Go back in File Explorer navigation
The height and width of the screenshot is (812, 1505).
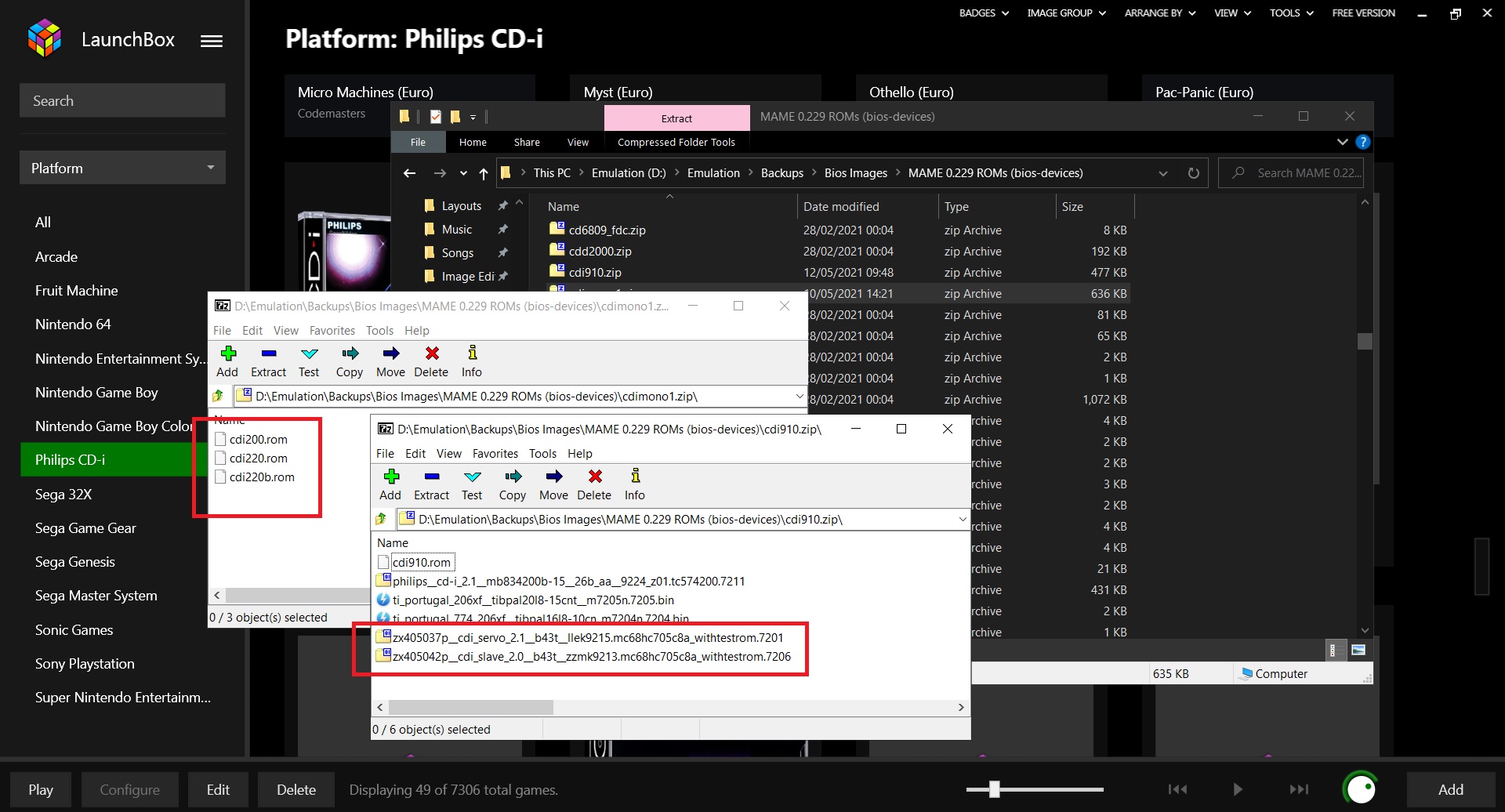pyautogui.click(x=409, y=173)
